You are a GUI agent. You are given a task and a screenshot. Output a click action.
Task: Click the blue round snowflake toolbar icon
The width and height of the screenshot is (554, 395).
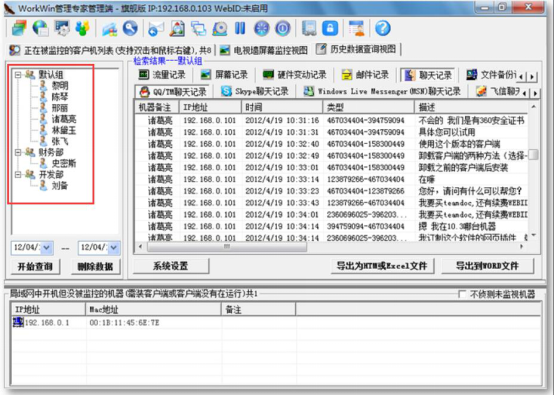point(262,28)
